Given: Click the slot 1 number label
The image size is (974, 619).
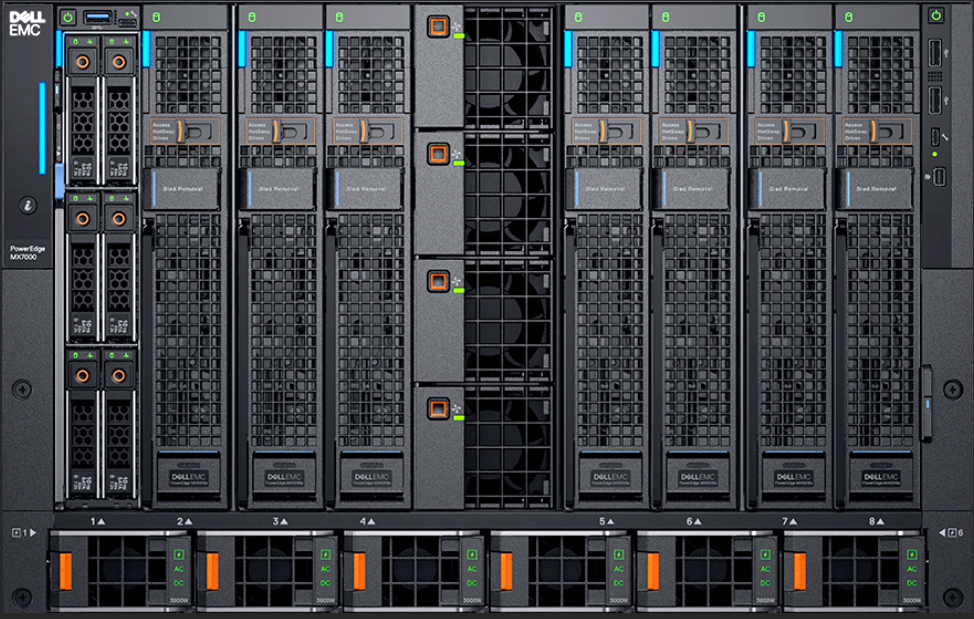Looking at the screenshot, I should [98, 522].
